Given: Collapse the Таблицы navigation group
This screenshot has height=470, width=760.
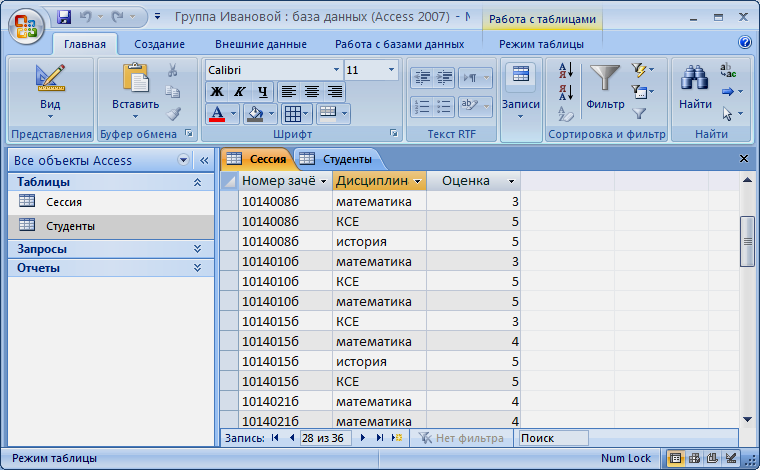Looking at the screenshot, I should click(197, 182).
